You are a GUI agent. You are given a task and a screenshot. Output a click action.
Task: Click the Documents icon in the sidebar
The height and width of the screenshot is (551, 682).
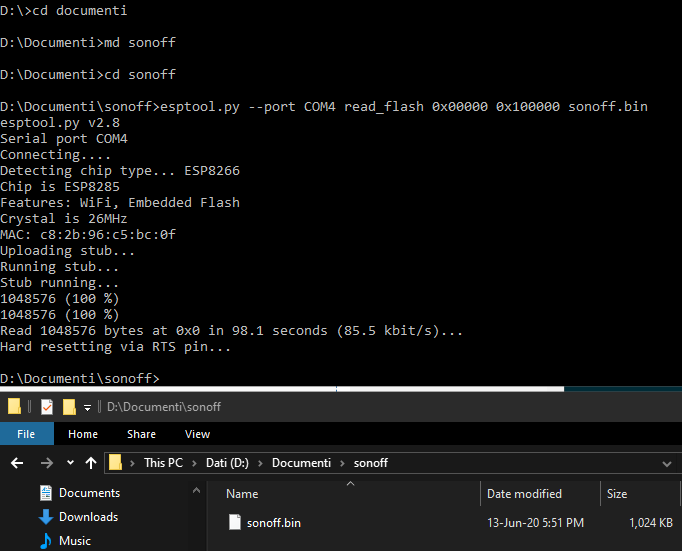point(46,493)
